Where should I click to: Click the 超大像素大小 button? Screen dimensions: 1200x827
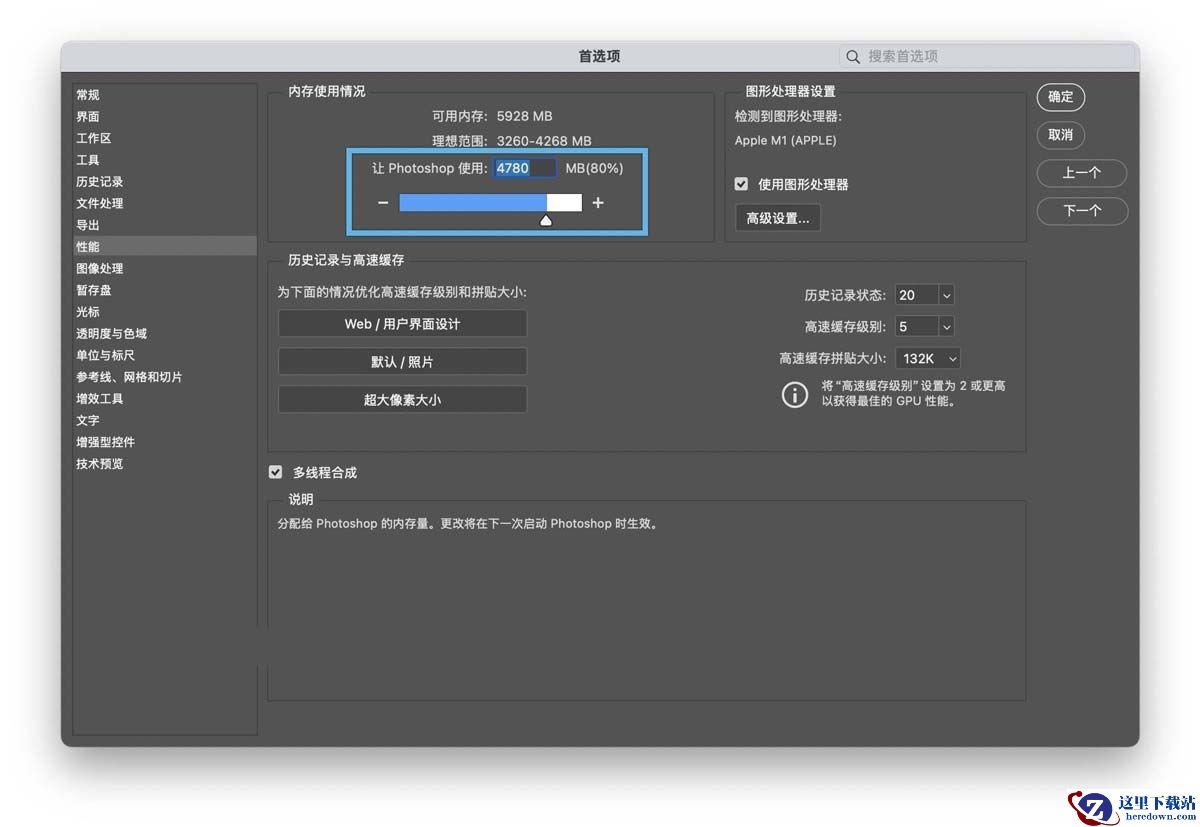point(402,400)
